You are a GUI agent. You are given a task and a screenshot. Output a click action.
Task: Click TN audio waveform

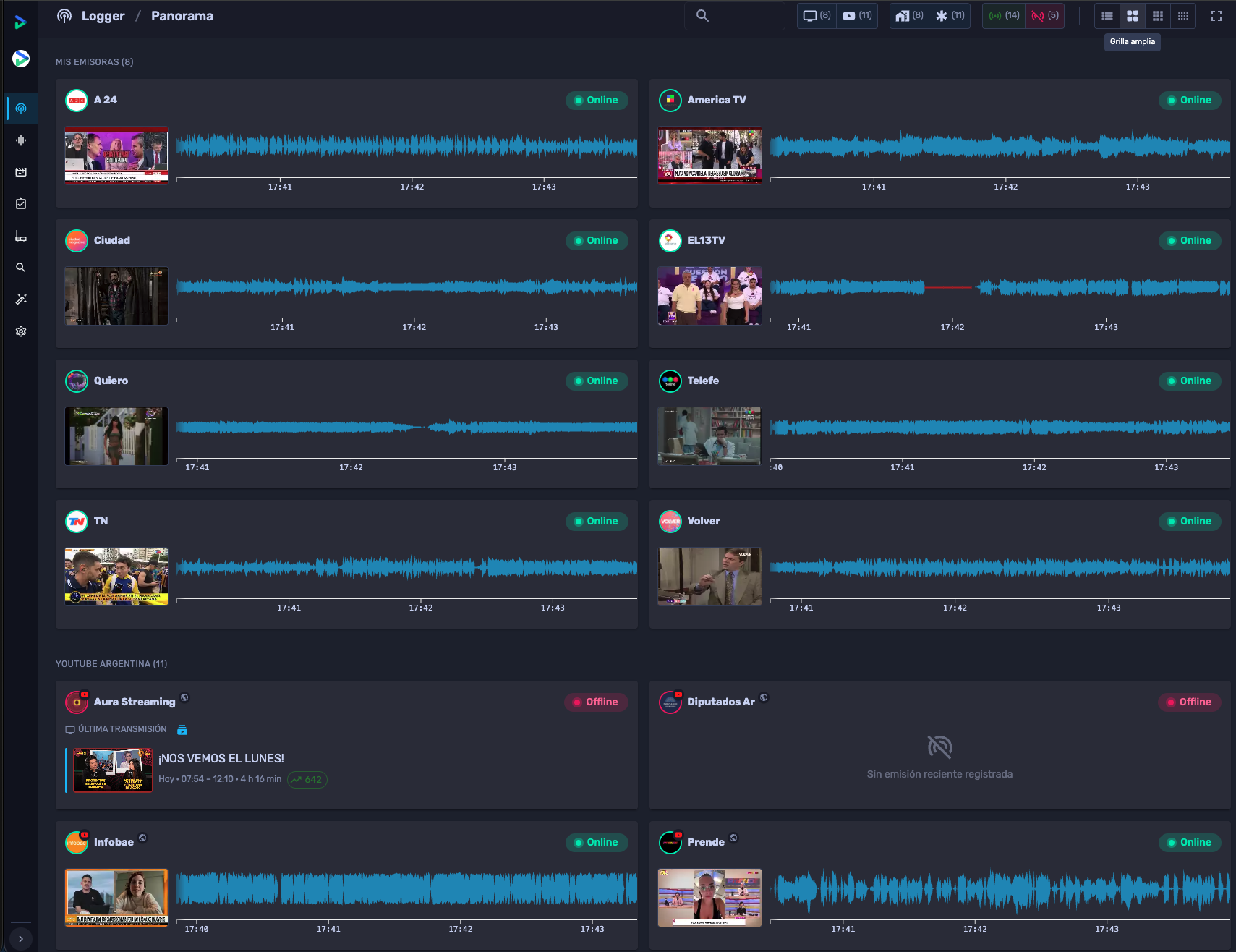pos(406,568)
